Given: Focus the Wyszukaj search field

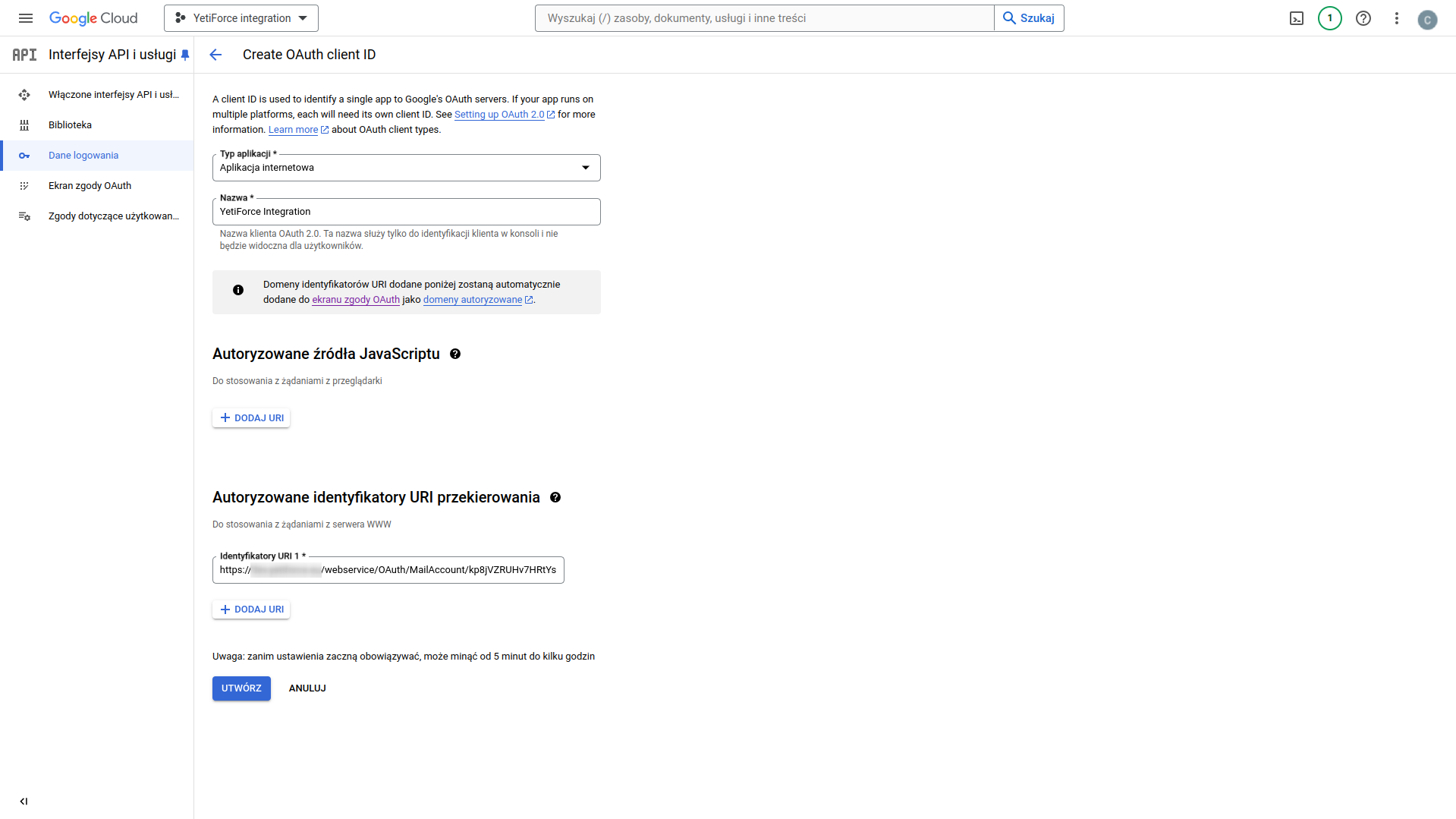Looking at the screenshot, I should click(x=764, y=18).
